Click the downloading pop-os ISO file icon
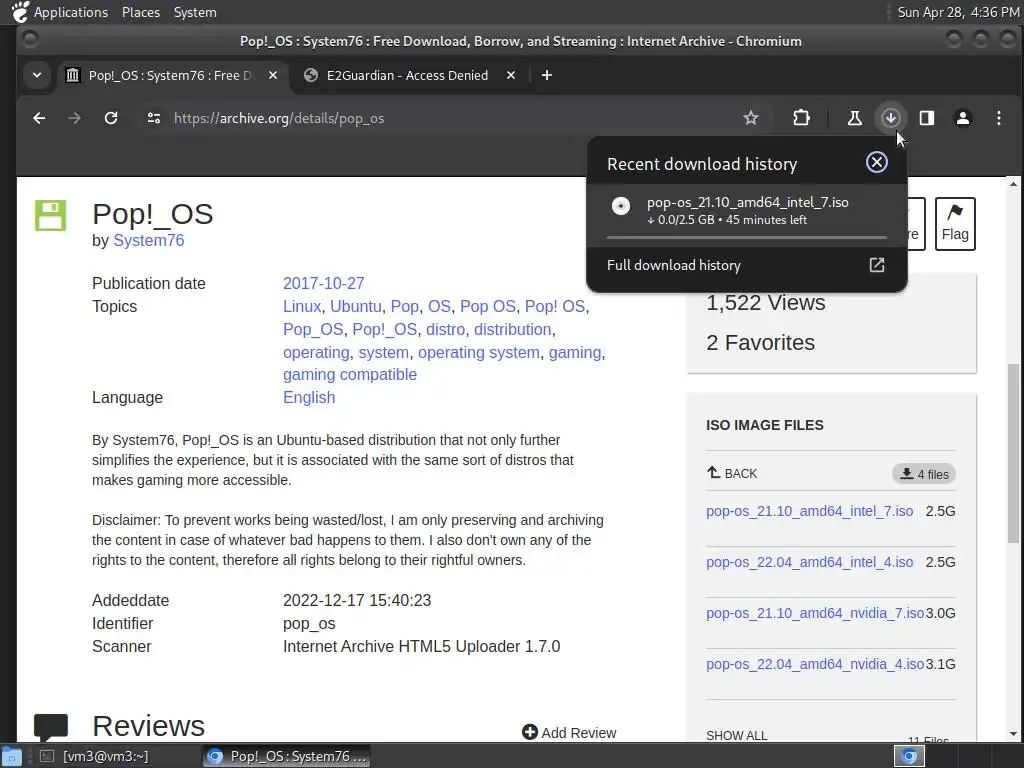Screen dimensions: 1024x768 point(621,206)
